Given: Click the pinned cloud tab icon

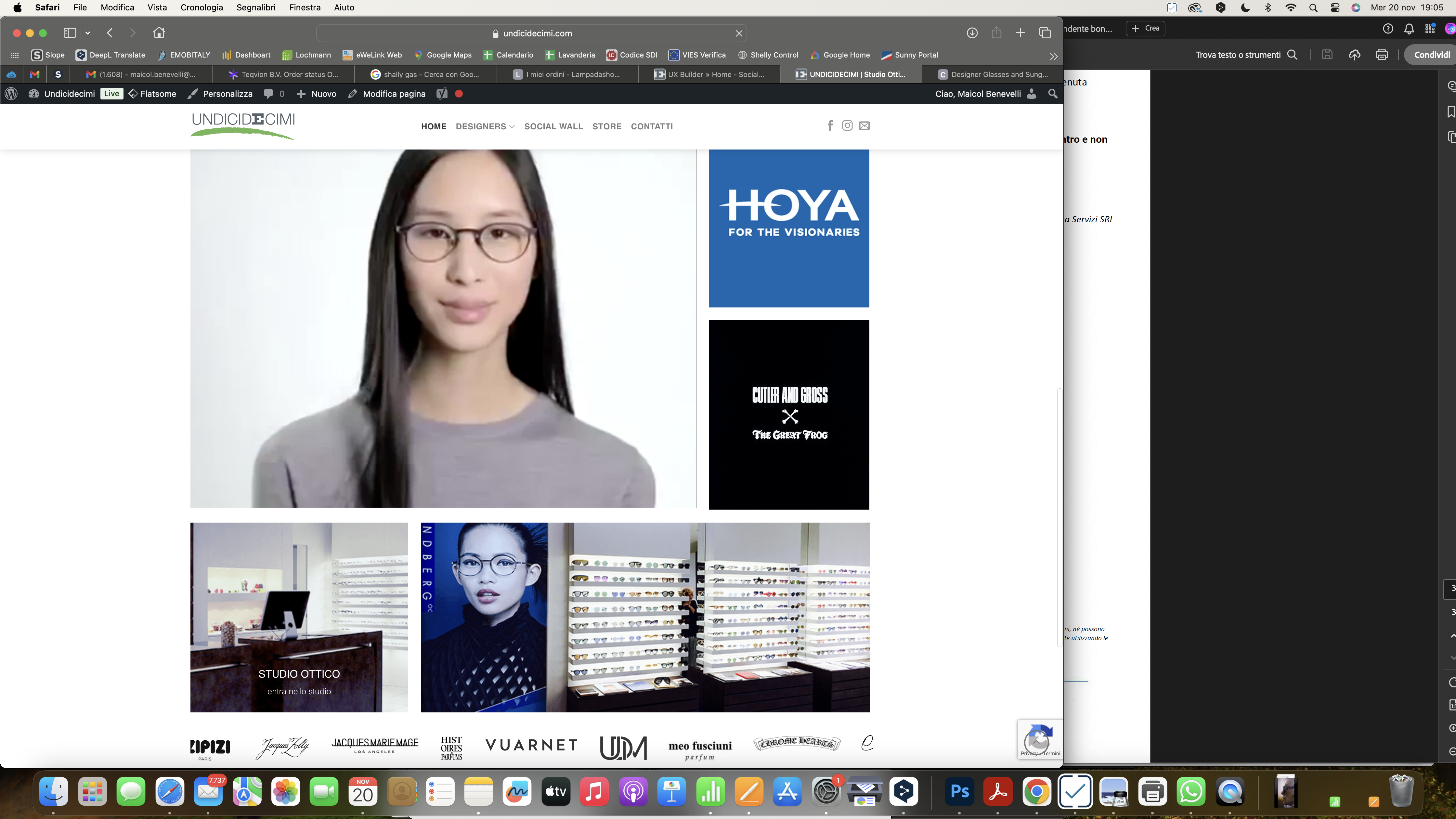Looking at the screenshot, I should (x=11, y=74).
